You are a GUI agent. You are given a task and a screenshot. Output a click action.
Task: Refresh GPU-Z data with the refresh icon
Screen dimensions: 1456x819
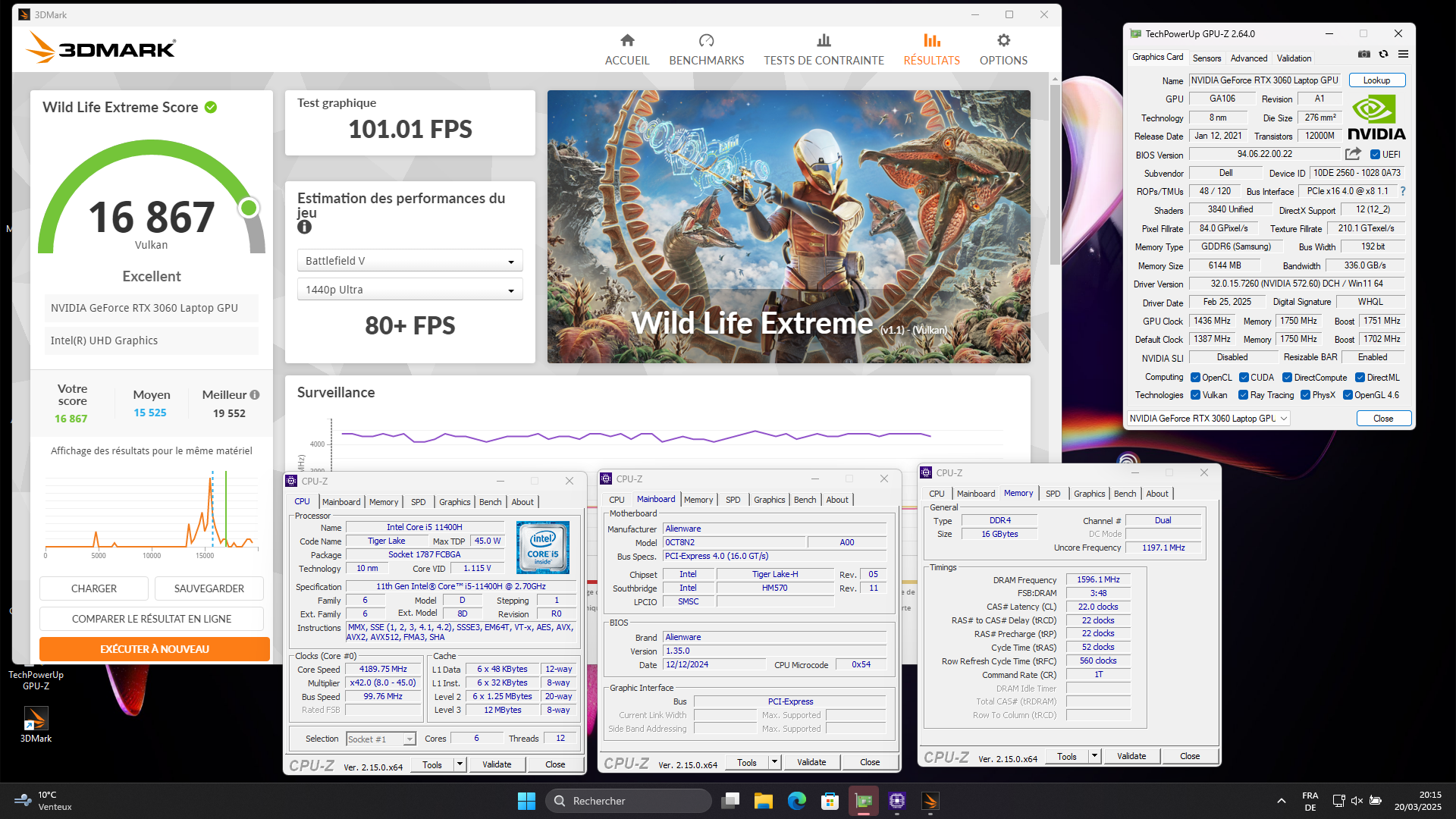click(x=1383, y=54)
